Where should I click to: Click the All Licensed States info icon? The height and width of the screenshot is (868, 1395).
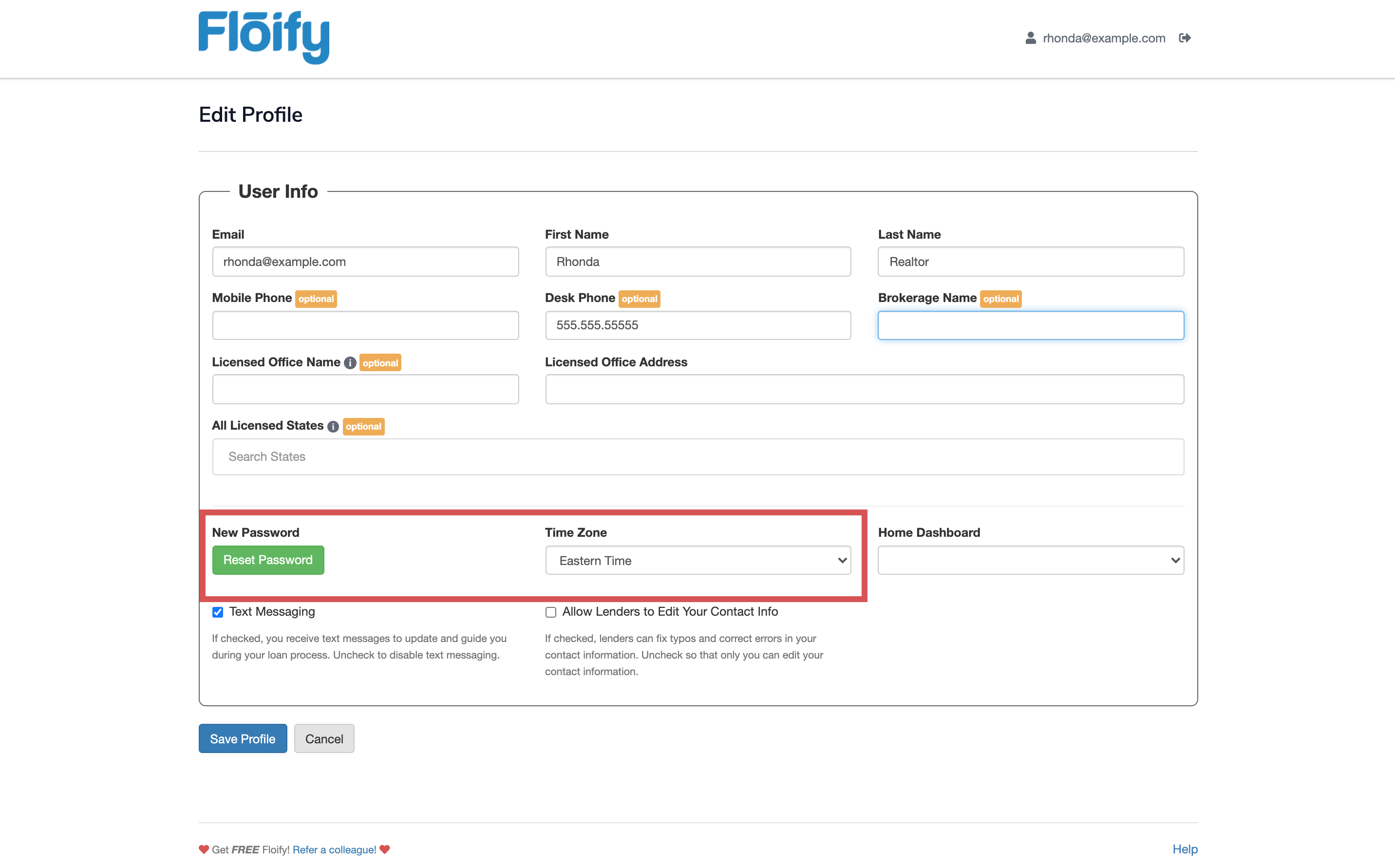333,427
